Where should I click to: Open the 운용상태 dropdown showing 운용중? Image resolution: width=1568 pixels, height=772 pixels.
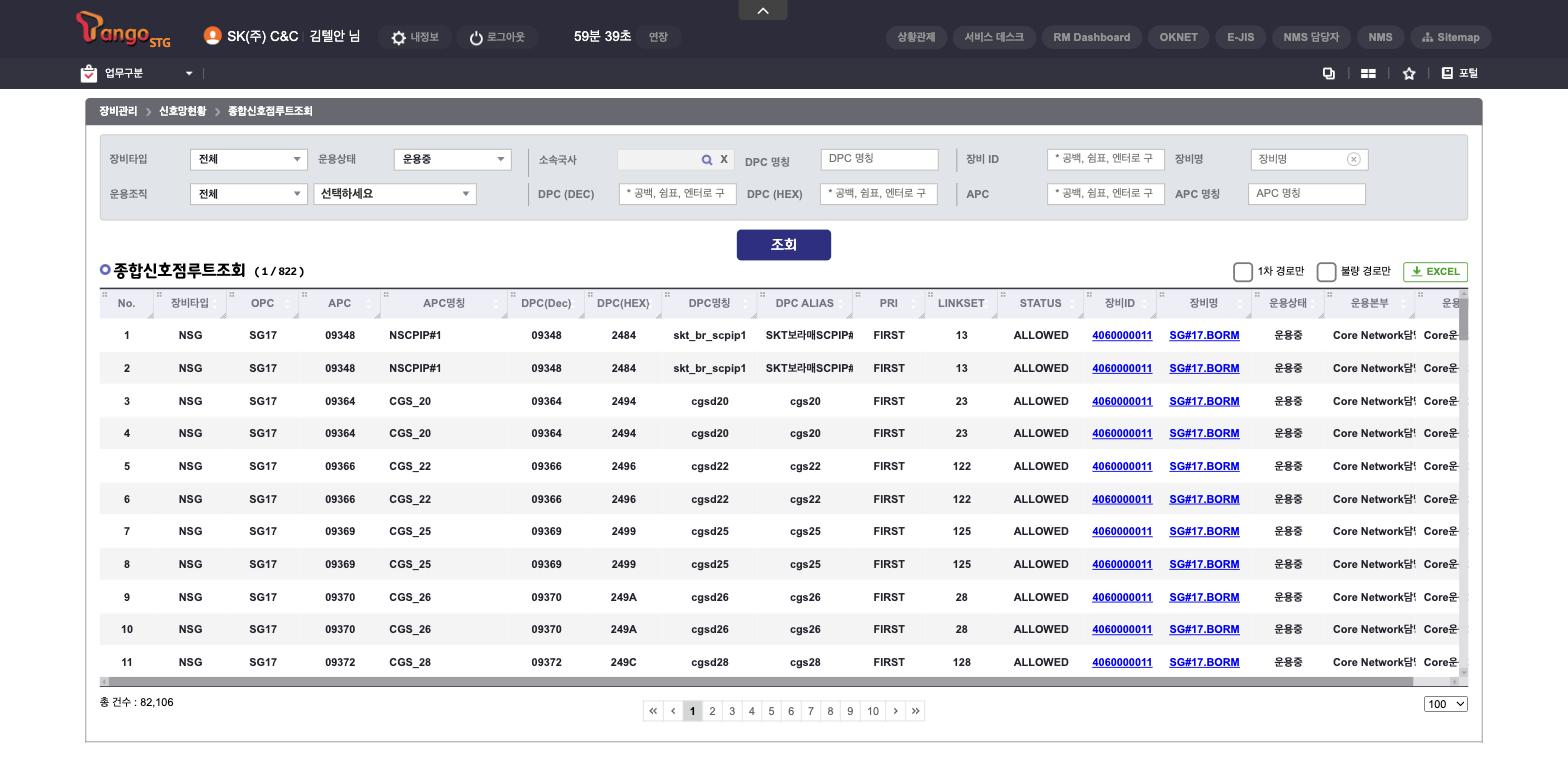452,159
